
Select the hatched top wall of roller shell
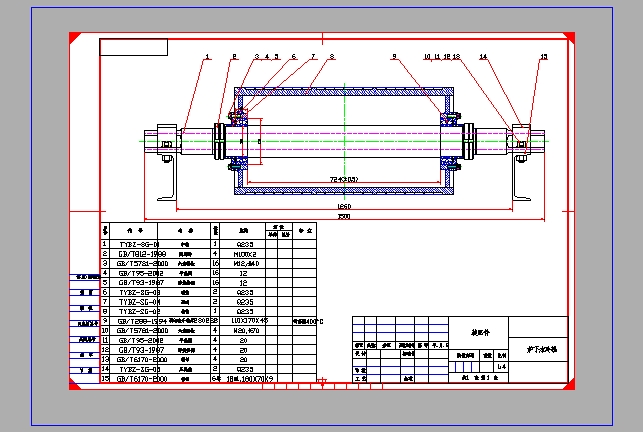tap(344, 93)
